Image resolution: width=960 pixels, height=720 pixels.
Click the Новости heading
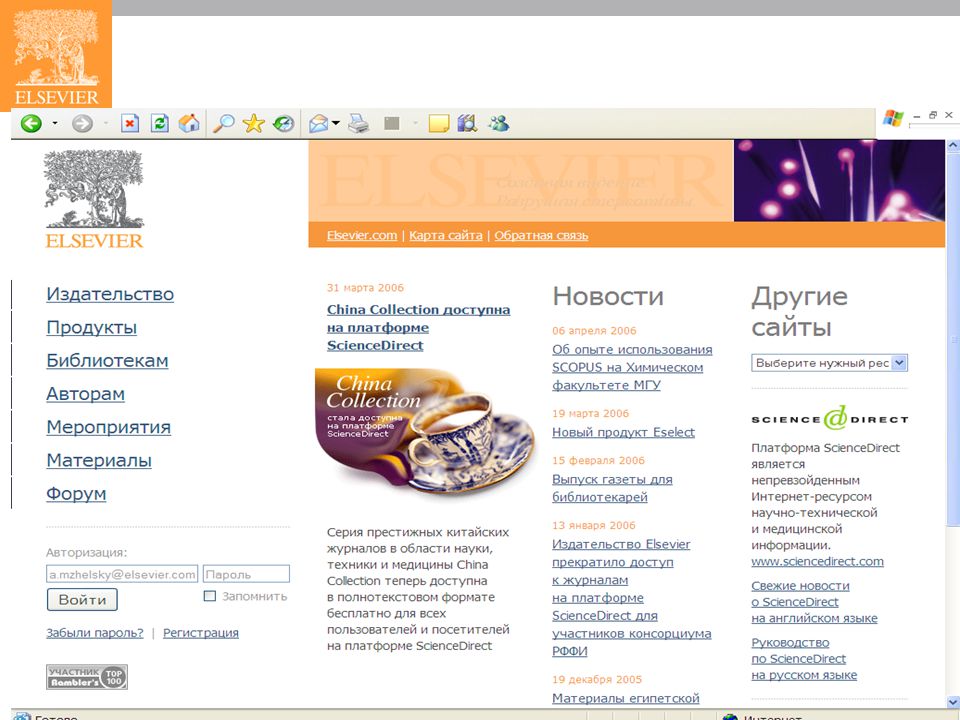[x=608, y=296]
